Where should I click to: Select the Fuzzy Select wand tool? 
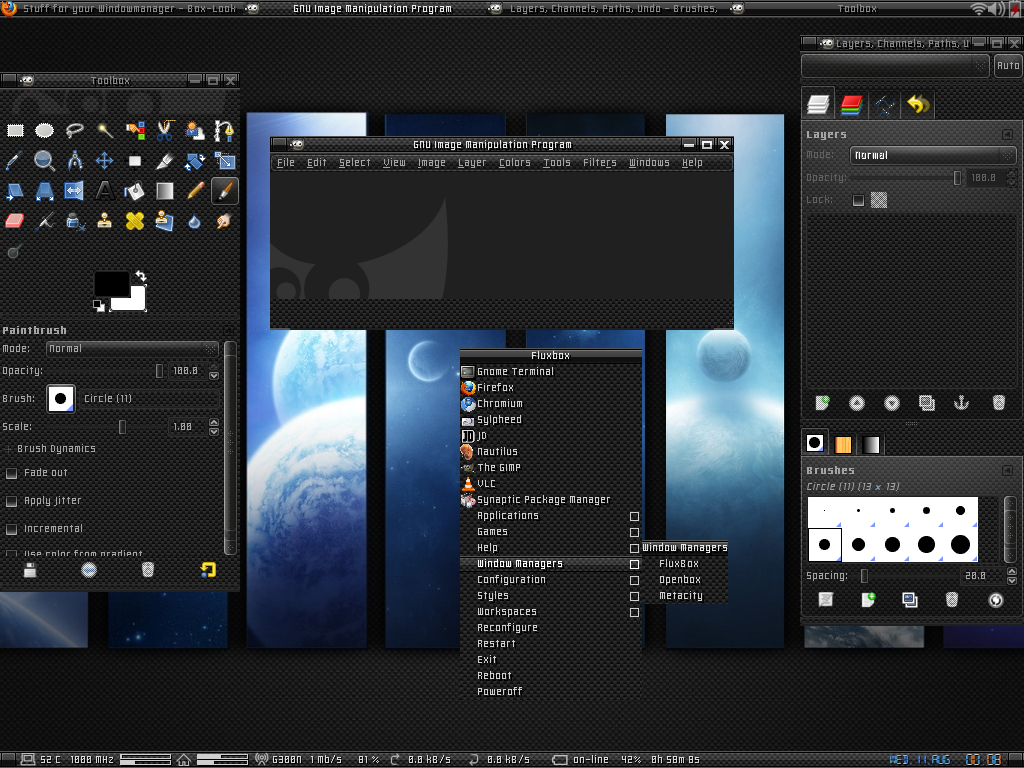point(104,131)
